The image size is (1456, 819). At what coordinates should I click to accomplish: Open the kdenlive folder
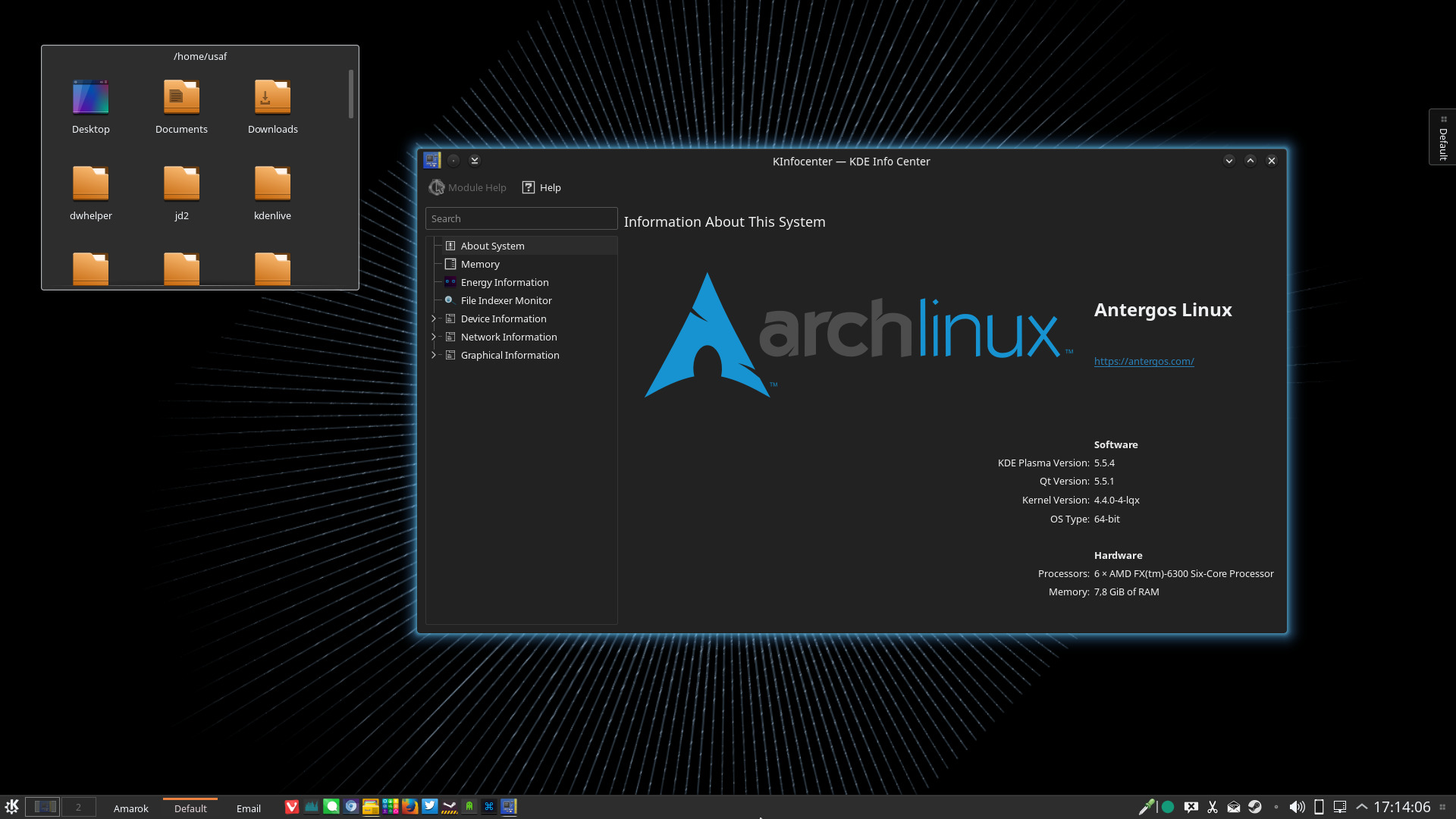tap(272, 193)
